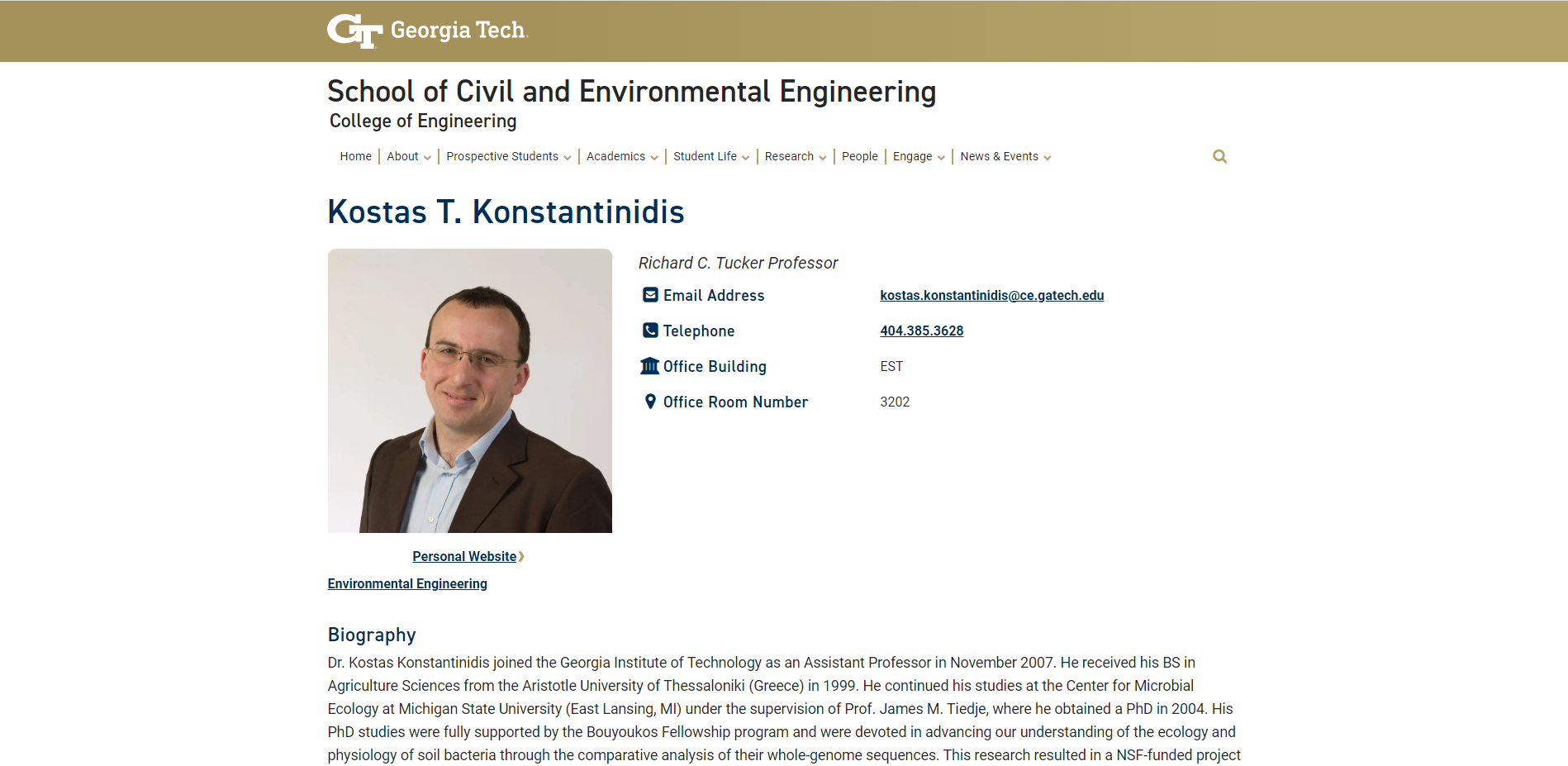The height and width of the screenshot is (766, 1568).
Task: Click the office building icon
Action: coord(650,366)
